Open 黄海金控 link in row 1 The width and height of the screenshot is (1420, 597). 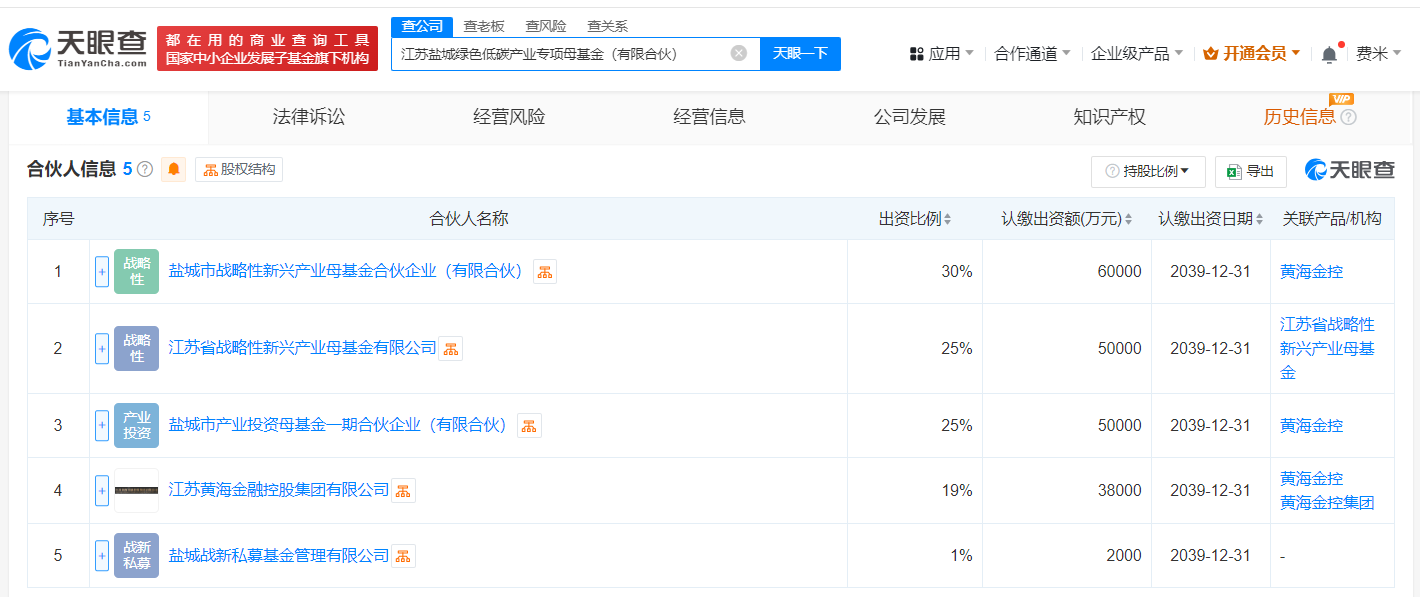[1312, 271]
